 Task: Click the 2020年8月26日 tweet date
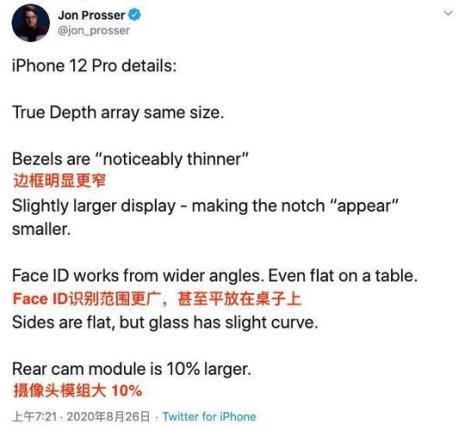108,417
